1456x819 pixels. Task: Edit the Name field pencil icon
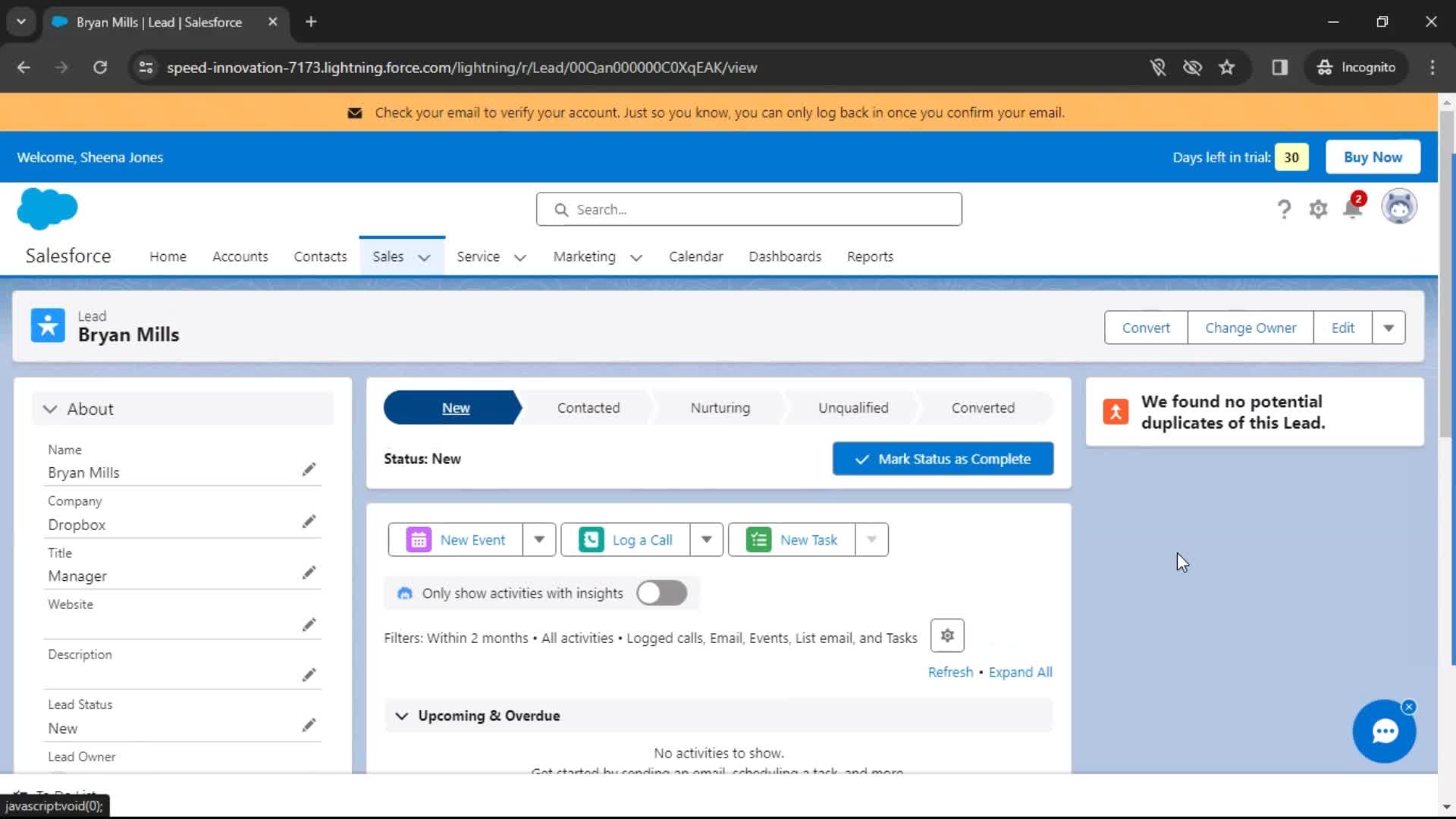tap(309, 470)
